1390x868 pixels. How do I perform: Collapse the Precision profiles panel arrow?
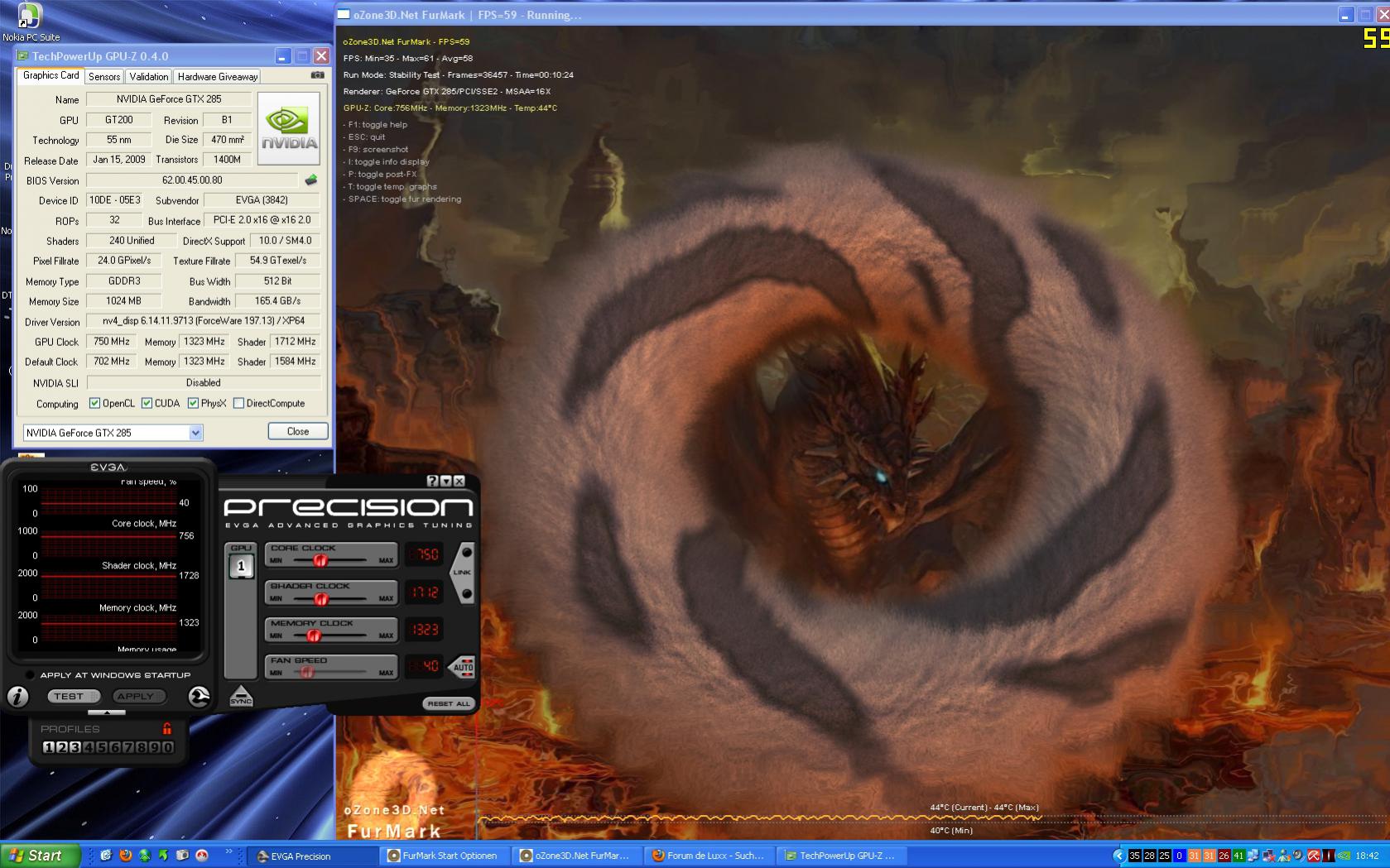click(107, 712)
